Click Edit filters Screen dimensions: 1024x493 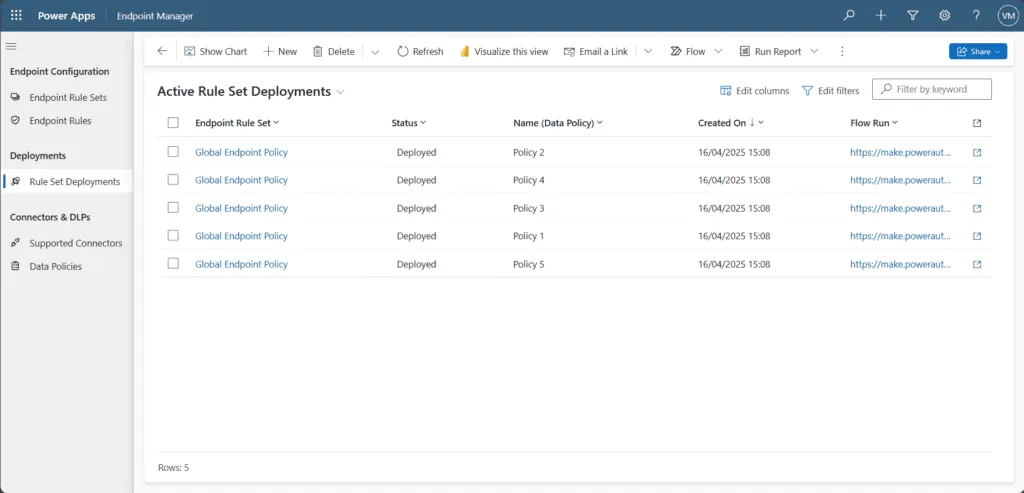[831, 91]
